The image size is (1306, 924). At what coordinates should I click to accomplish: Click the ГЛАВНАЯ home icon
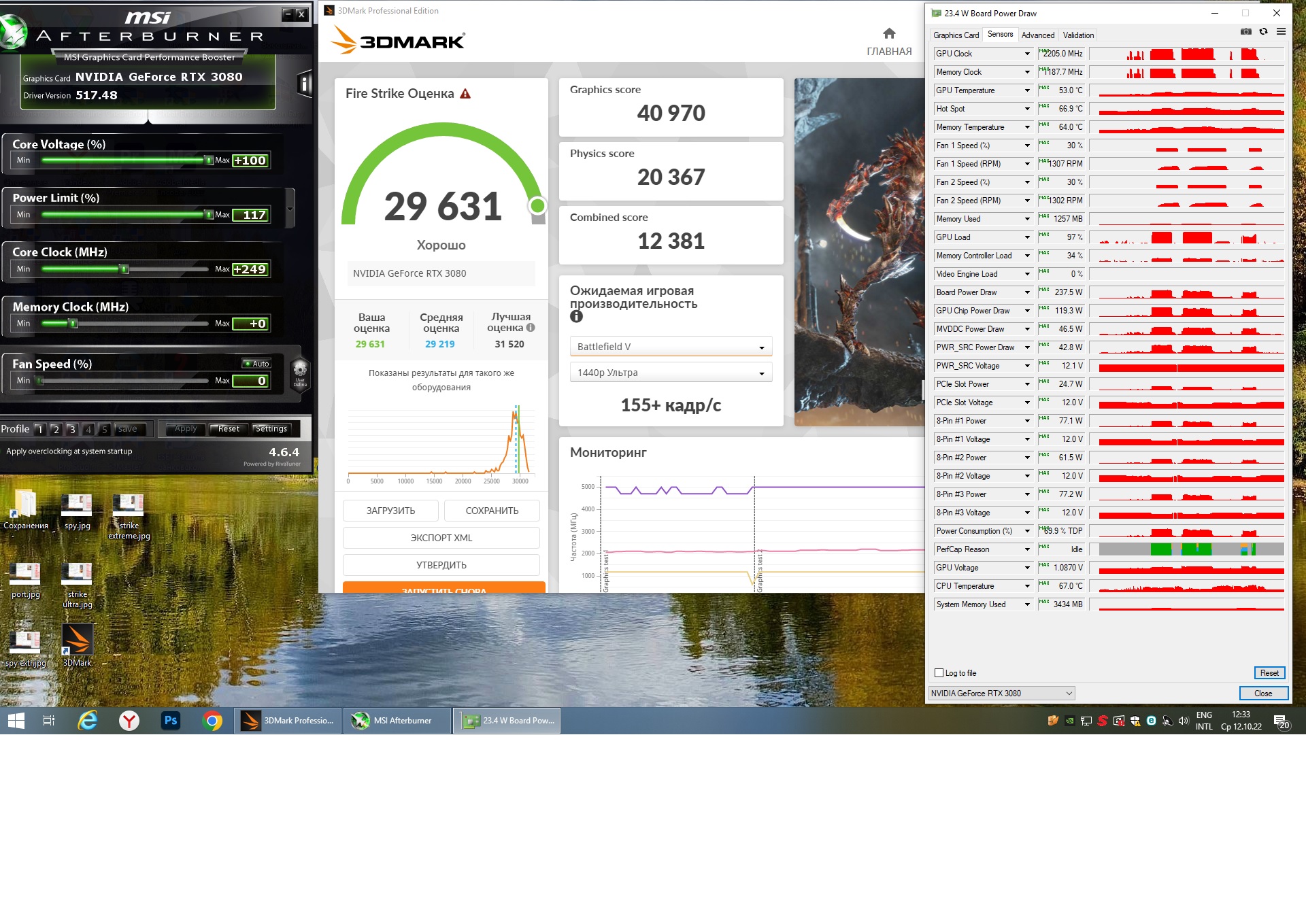(x=889, y=33)
